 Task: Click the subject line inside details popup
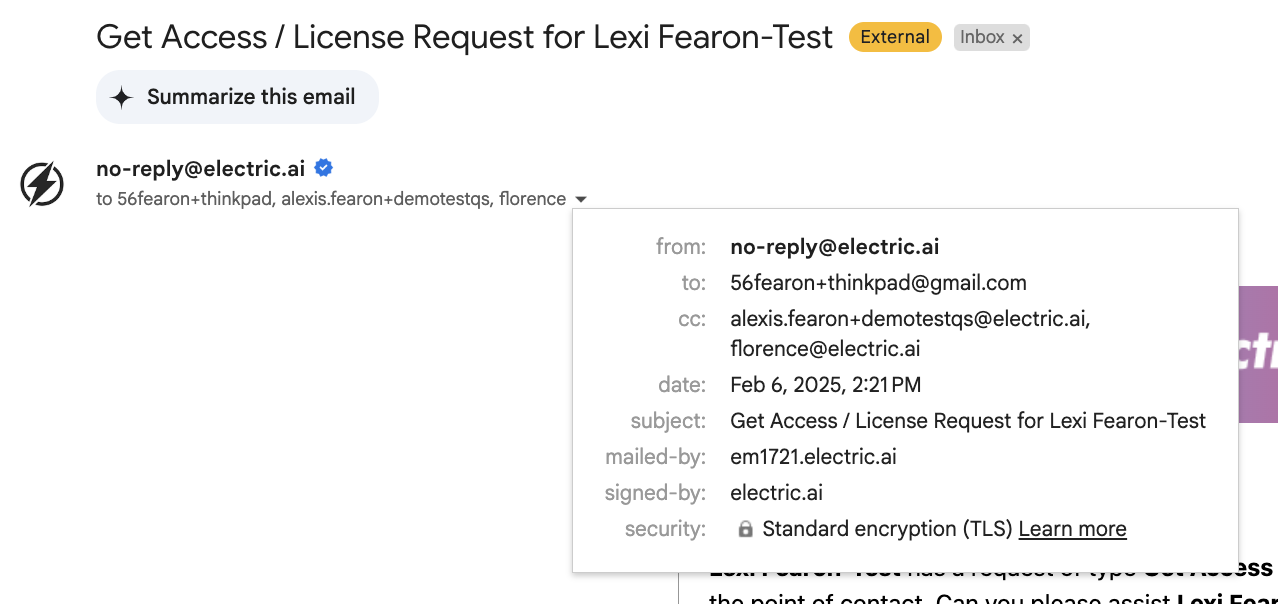[968, 421]
